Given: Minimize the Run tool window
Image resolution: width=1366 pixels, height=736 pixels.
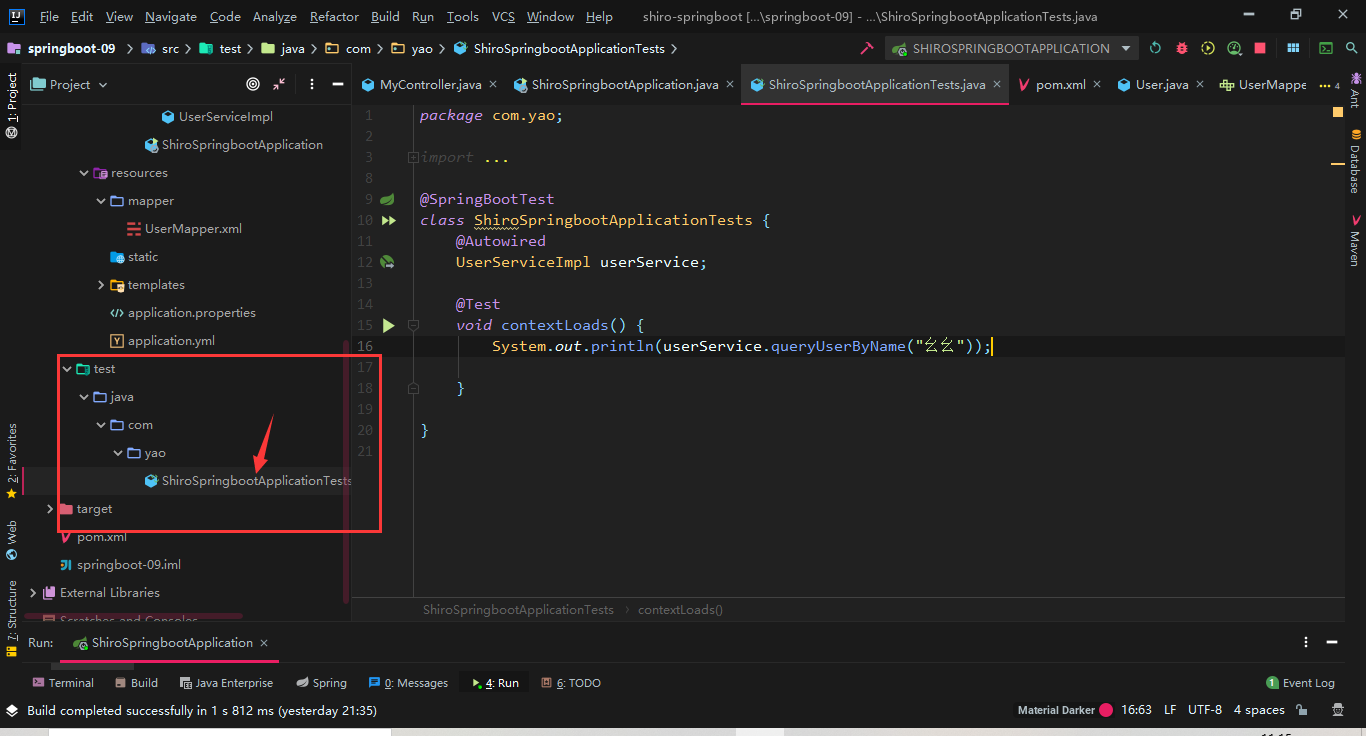Looking at the screenshot, I should point(1332,642).
